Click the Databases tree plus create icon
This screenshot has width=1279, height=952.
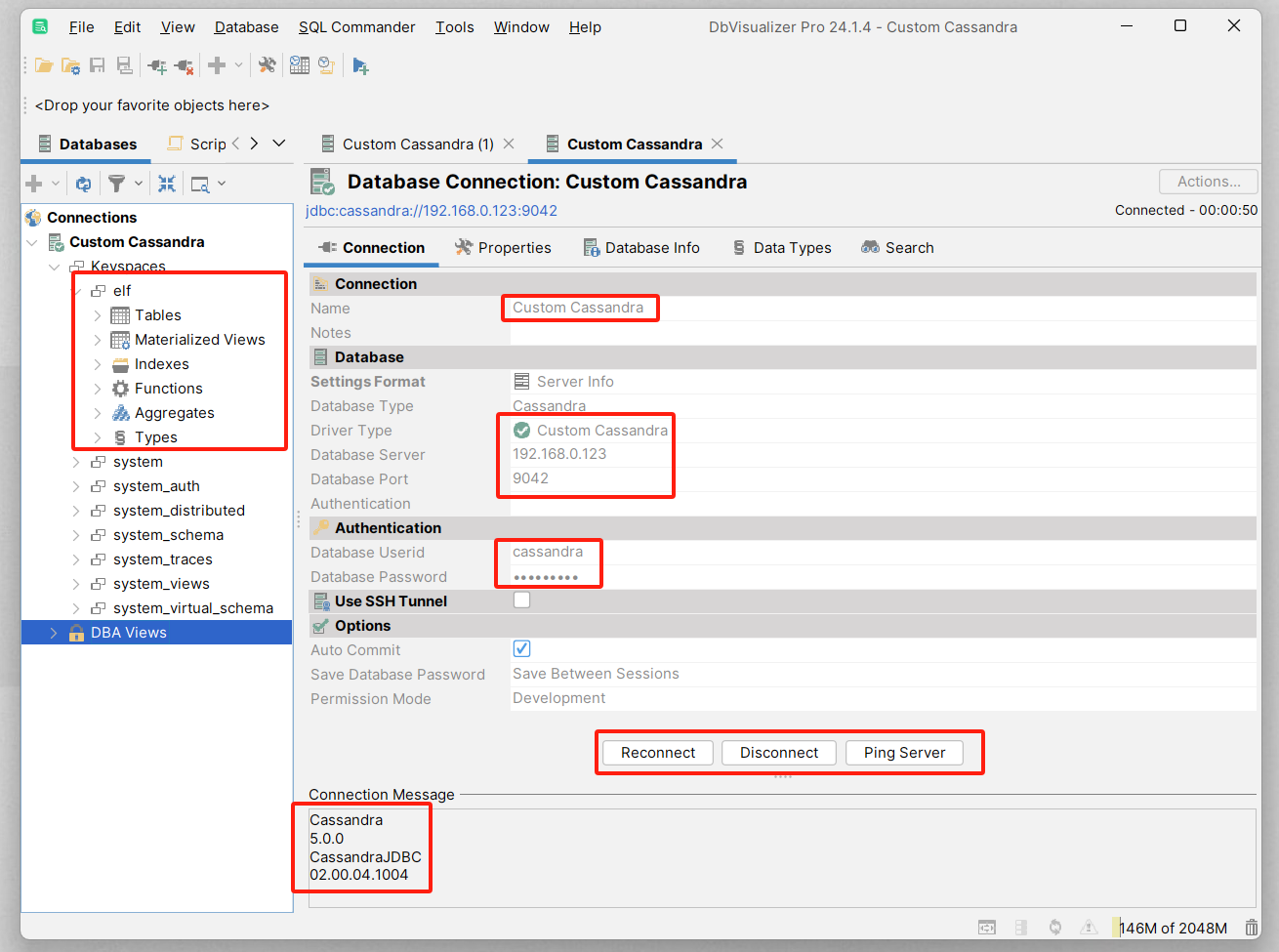(34, 184)
